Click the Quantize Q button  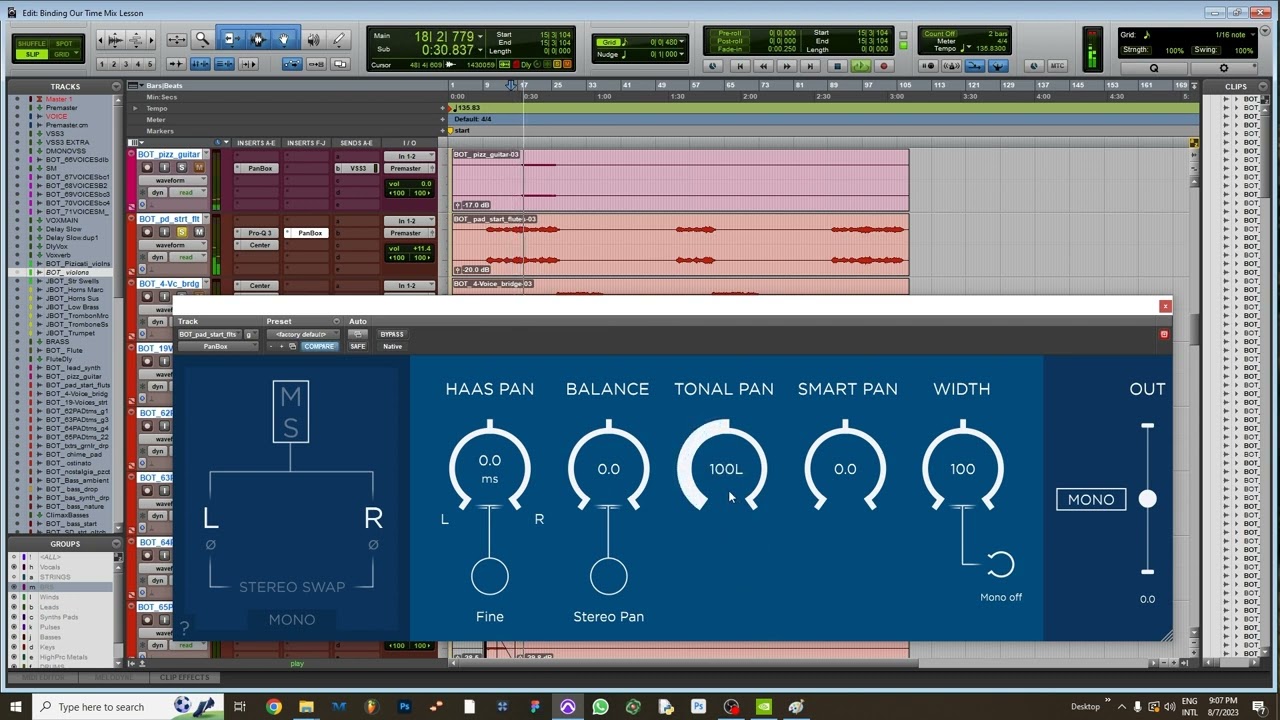1154,68
